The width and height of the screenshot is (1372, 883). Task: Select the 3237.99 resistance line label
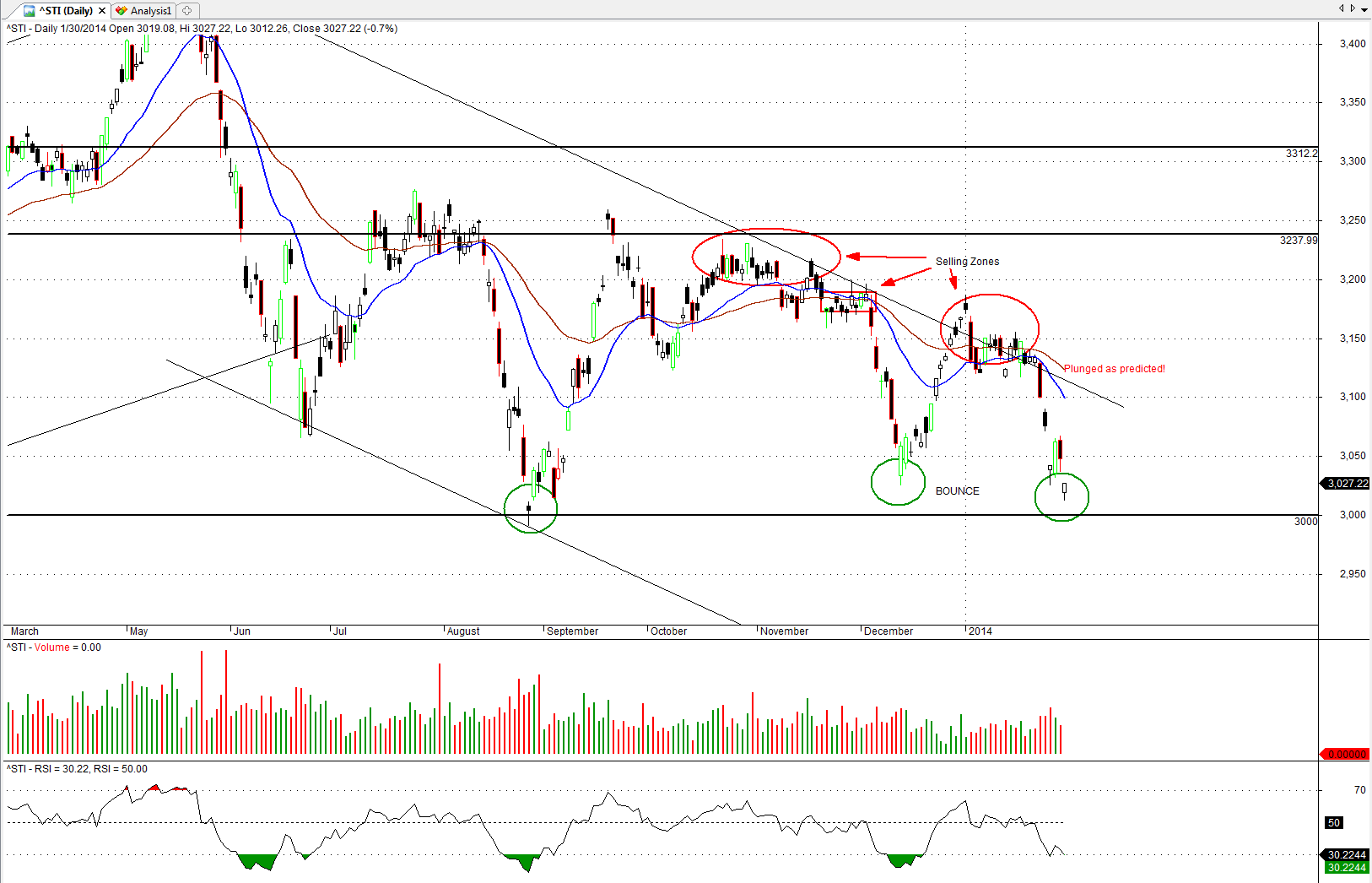(1298, 241)
